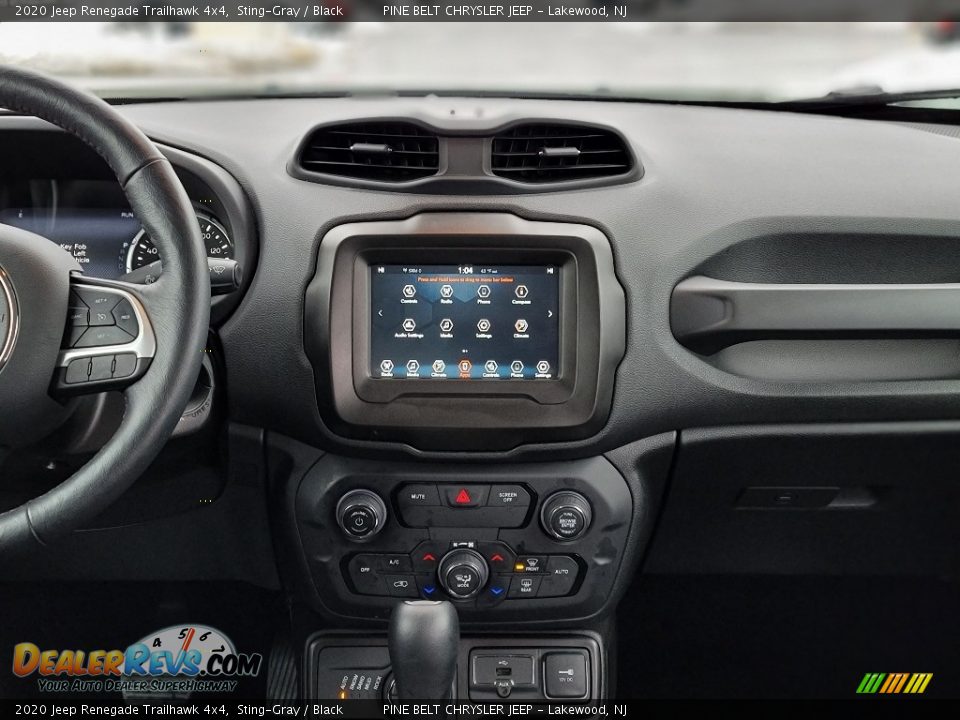This screenshot has width=960, height=720.
Task: Tap the page indicator dots on the screen
Action: click(x=465, y=351)
